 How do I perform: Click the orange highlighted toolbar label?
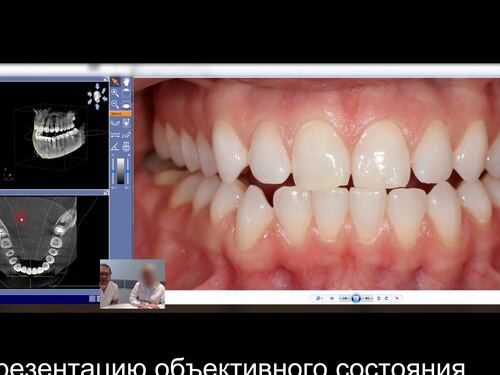(x=120, y=114)
